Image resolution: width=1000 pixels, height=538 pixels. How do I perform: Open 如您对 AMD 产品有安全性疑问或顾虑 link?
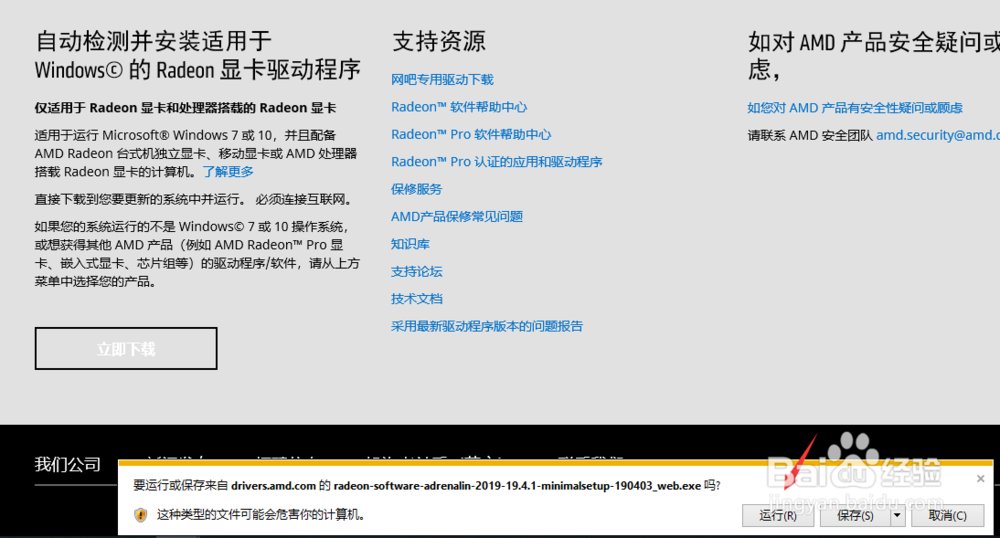[855, 108]
